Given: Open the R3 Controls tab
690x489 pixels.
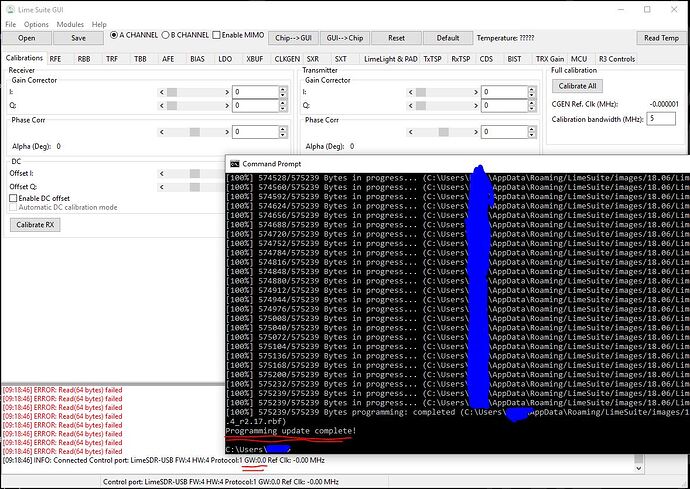Looking at the screenshot, I should [617, 59].
